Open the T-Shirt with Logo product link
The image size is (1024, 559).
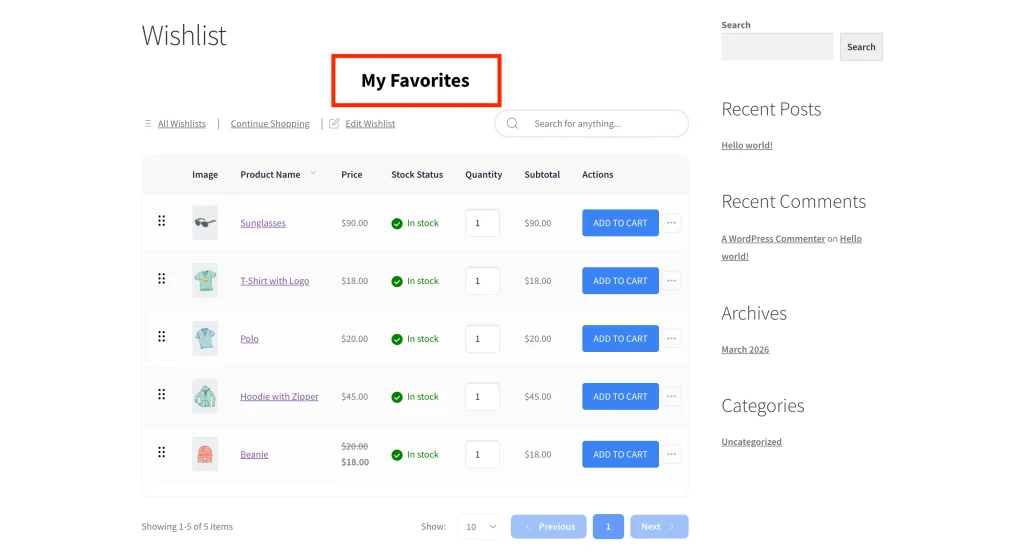(274, 281)
